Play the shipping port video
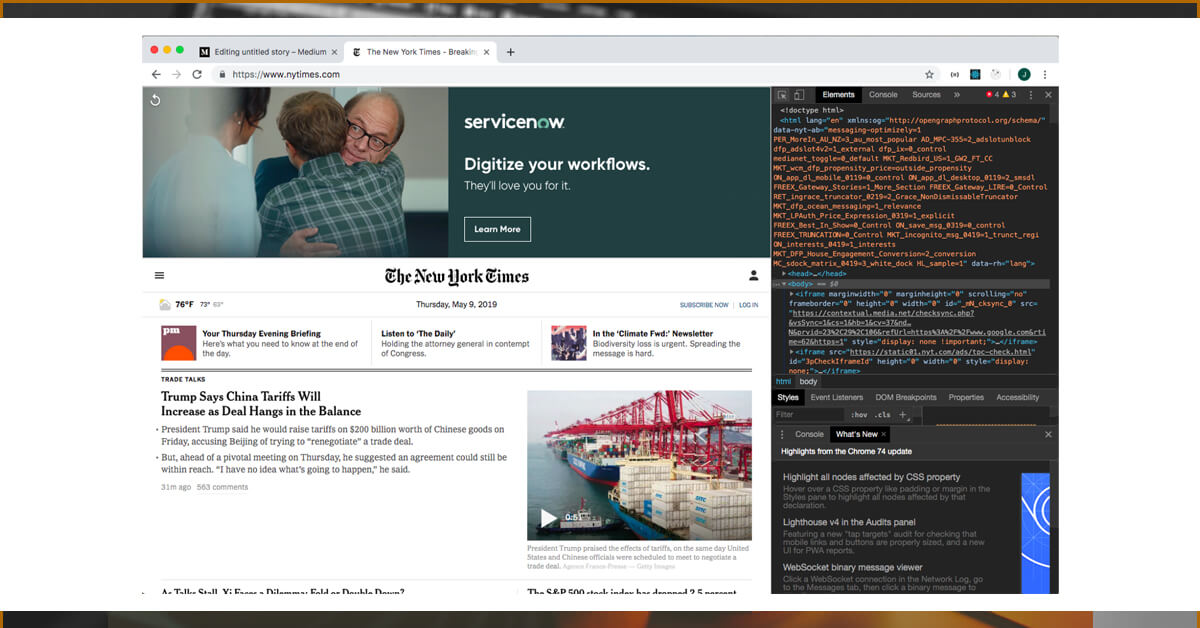 [548, 517]
